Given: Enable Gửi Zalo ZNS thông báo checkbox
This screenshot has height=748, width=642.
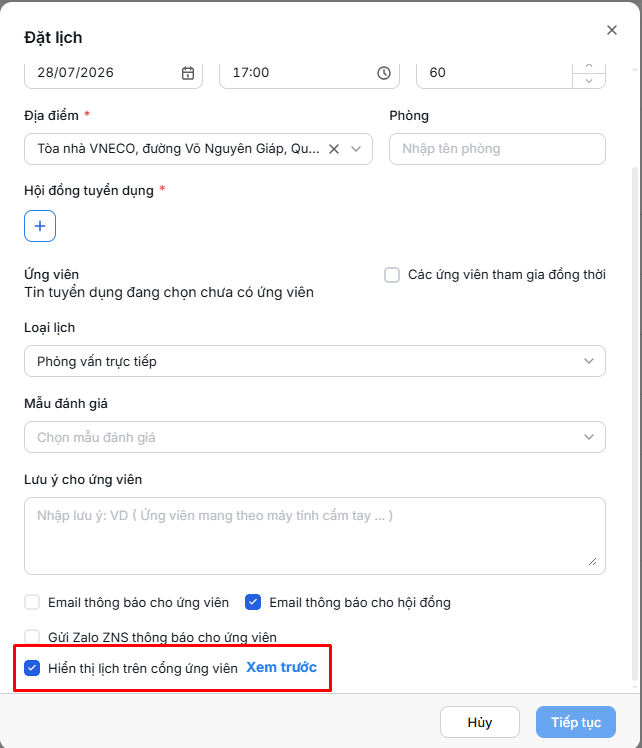Looking at the screenshot, I should pos(32,636).
